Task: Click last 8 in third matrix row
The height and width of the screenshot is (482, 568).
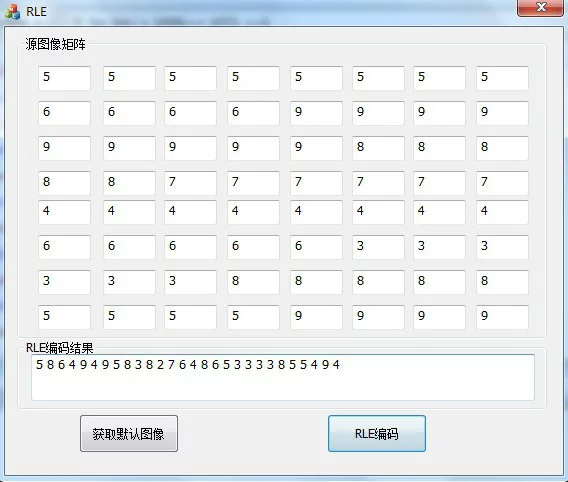Action: click(502, 148)
